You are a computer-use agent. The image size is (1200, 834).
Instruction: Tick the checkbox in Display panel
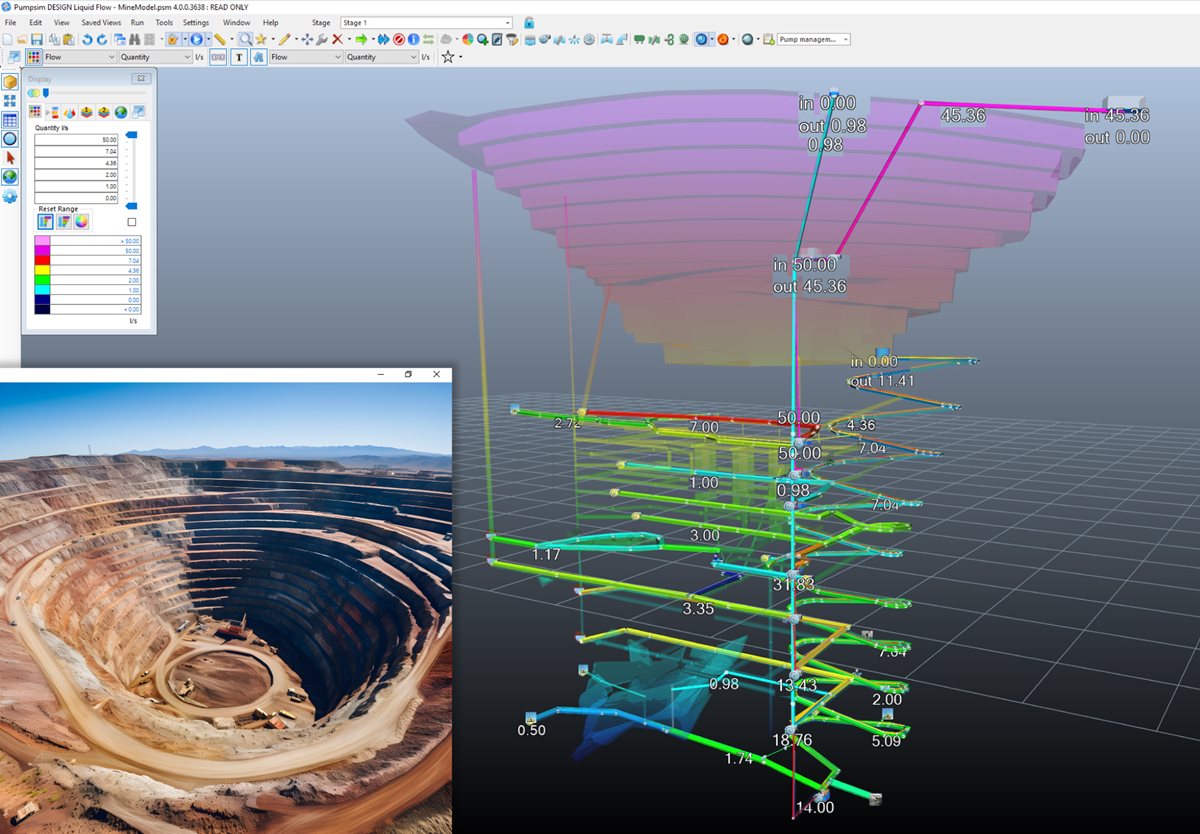tap(132, 222)
